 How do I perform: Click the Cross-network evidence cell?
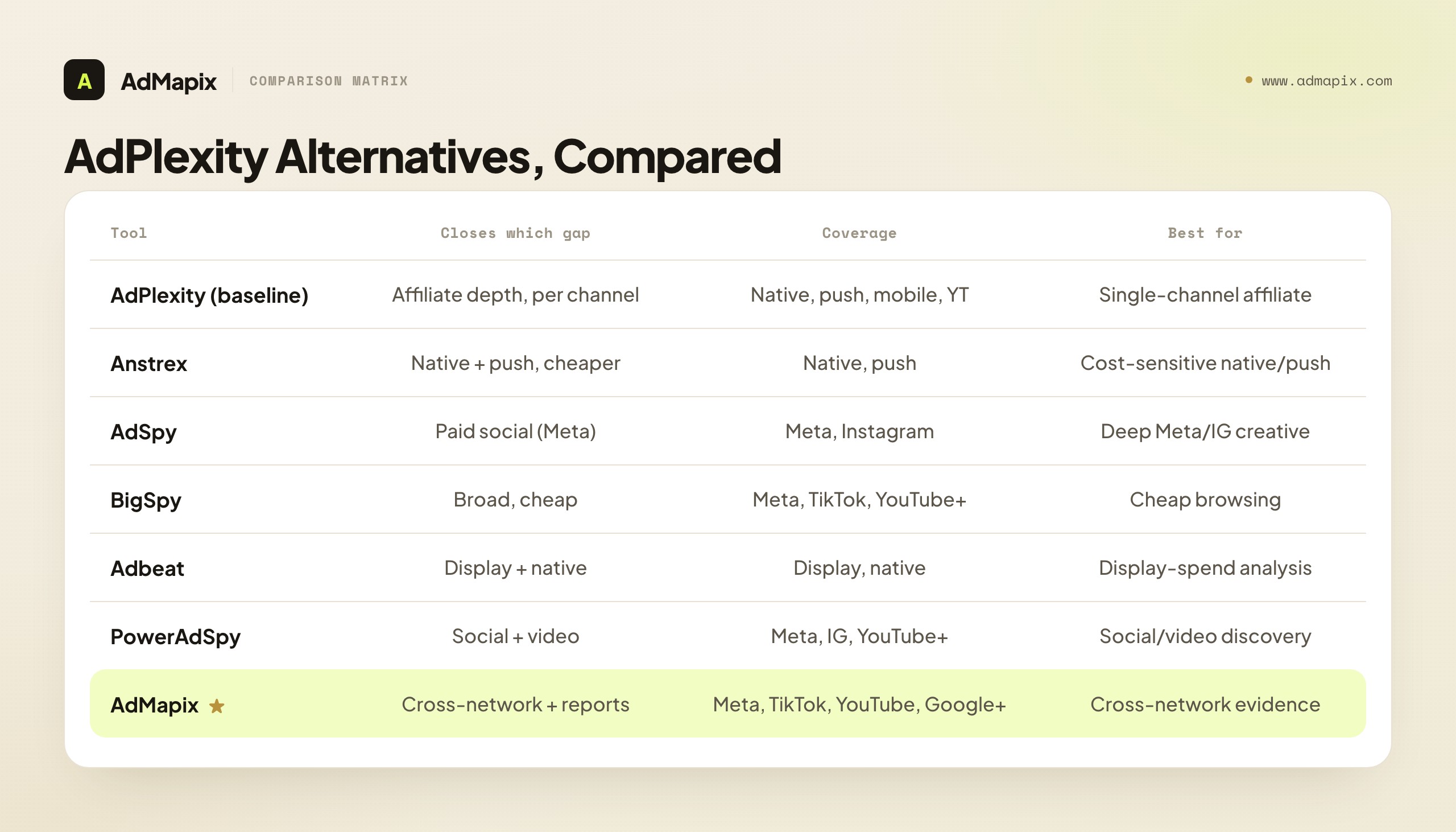pos(1205,705)
